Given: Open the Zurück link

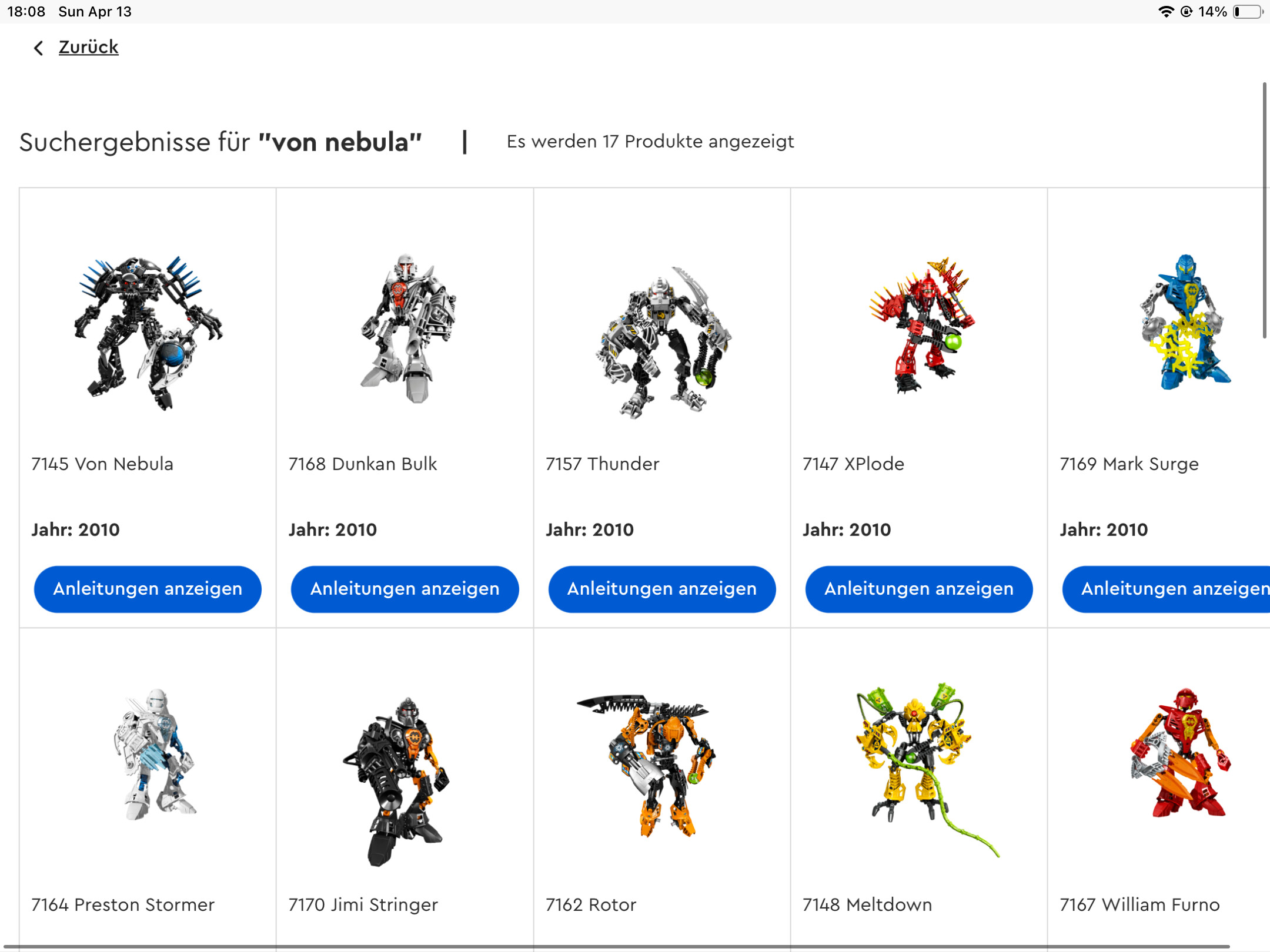Looking at the screenshot, I should coord(88,47).
